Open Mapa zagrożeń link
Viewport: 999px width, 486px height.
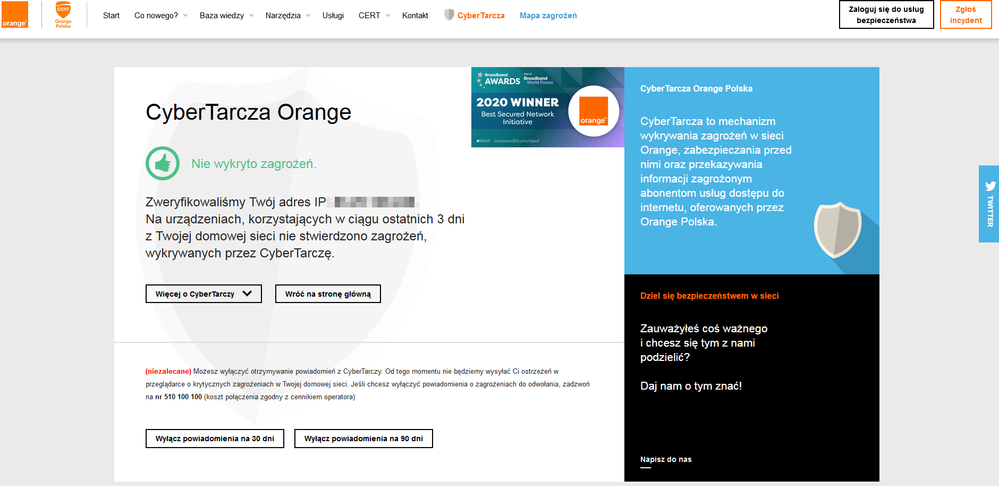point(548,16)
